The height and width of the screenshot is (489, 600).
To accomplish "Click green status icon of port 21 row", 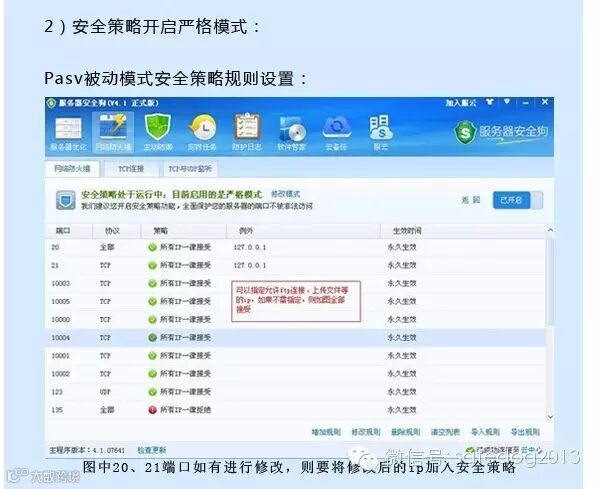I will tap(152, 265).
